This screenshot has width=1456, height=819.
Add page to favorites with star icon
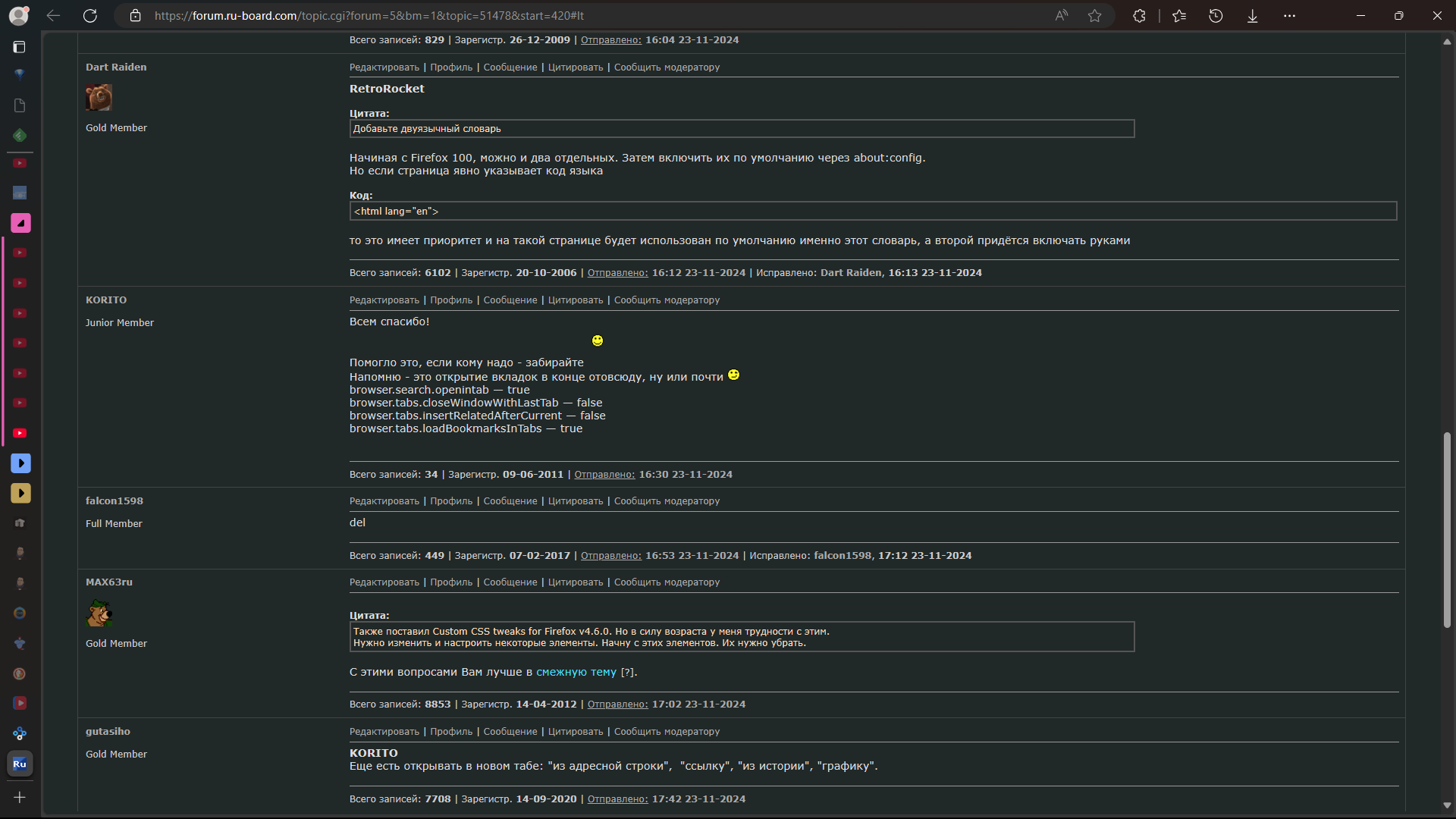1094,15
